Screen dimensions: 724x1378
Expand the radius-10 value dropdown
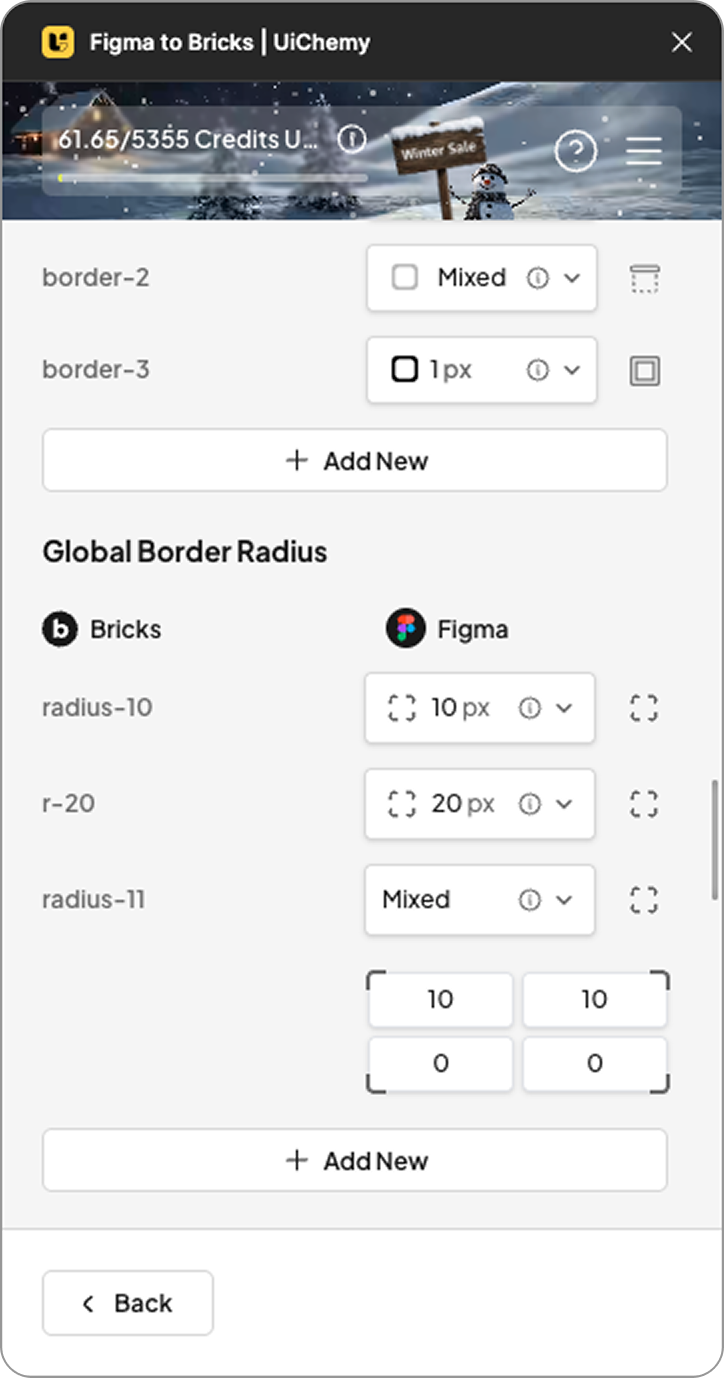click(x=562, y=708)
